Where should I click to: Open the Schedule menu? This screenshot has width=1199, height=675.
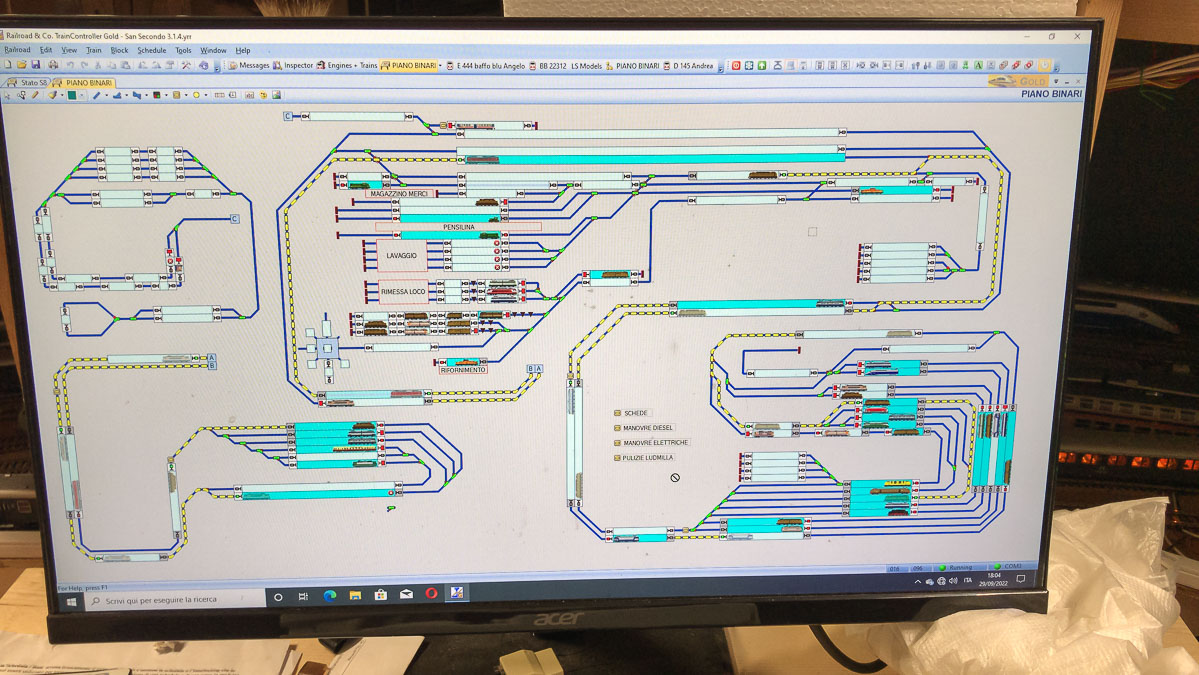(x=151, y=50)
